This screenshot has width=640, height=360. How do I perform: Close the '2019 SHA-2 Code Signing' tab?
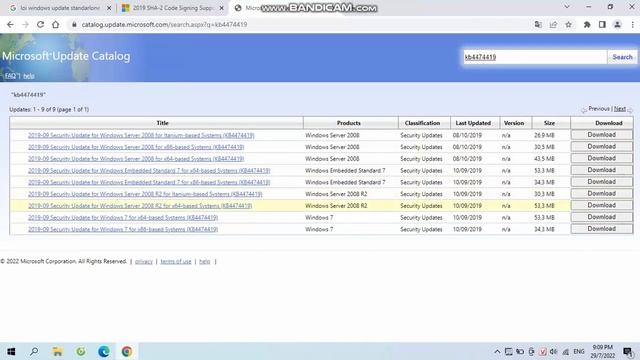coord(222,8)
